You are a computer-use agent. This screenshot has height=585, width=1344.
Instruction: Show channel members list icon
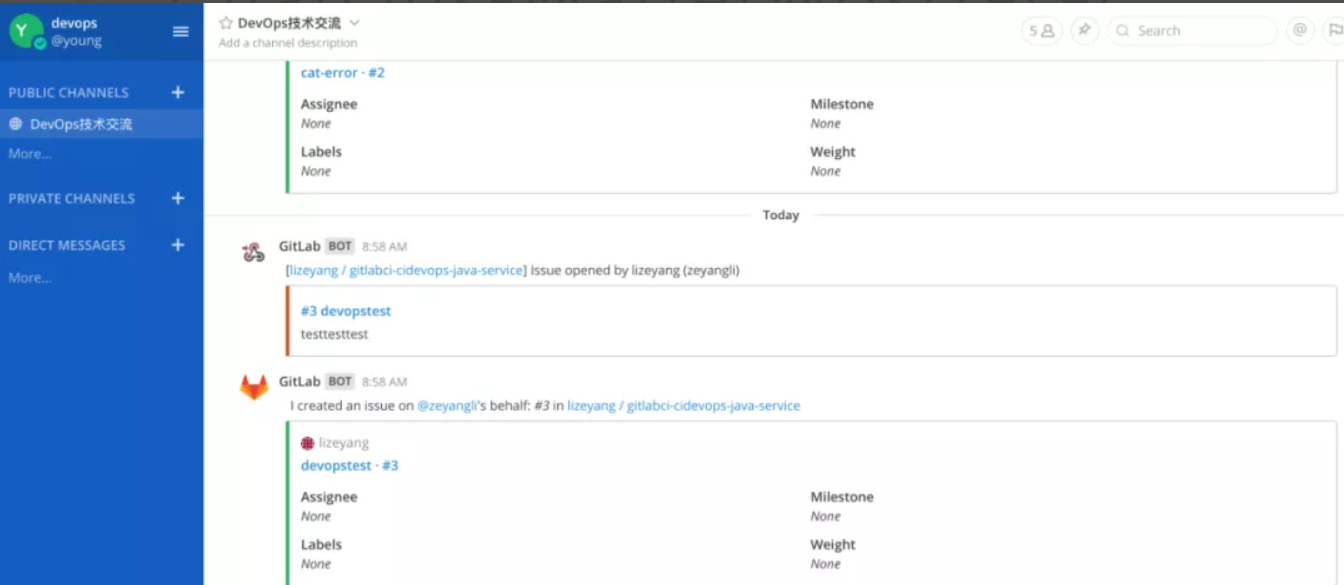(1042, 31)
